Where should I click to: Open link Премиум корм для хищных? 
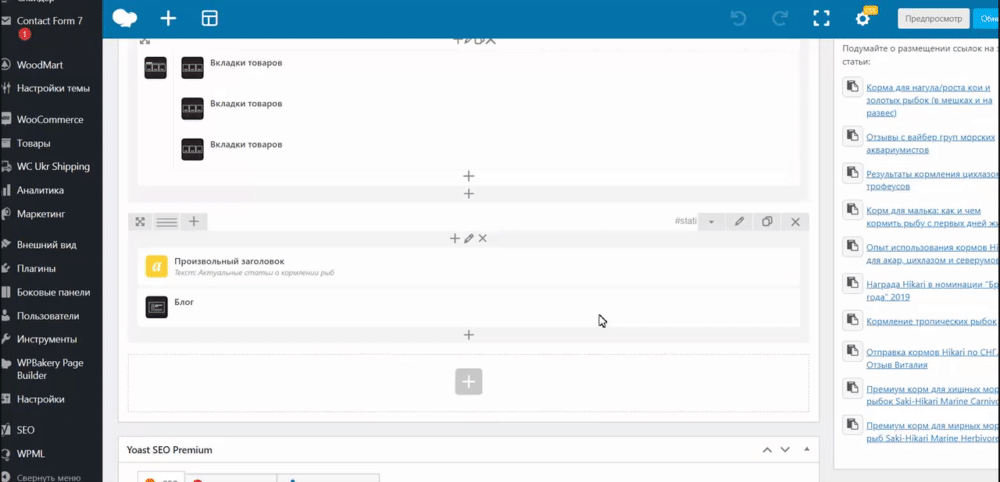pos(932,395)
